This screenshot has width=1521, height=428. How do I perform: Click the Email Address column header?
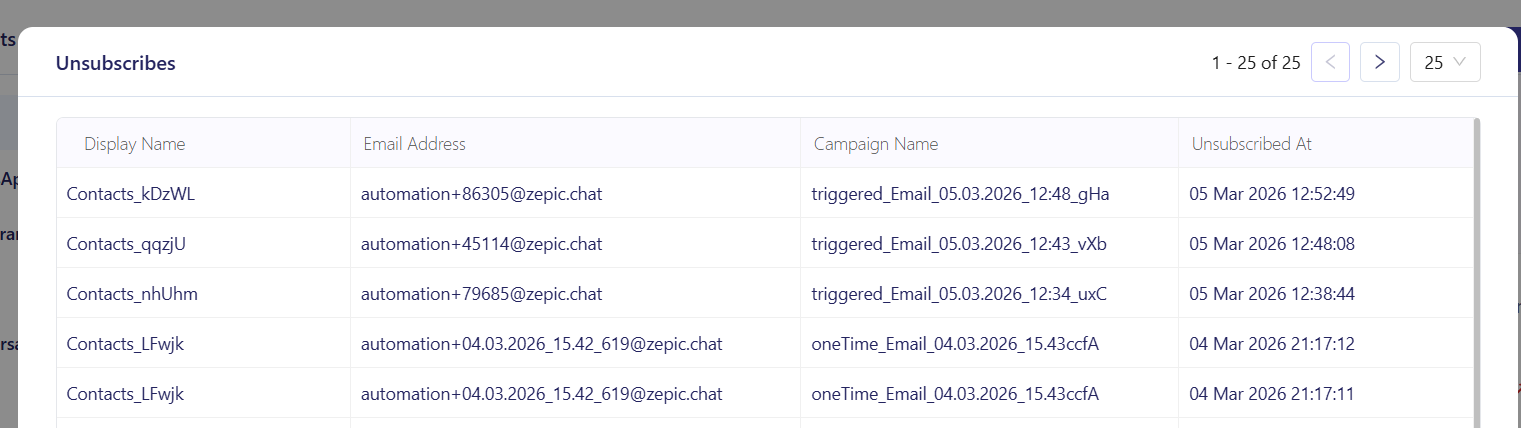414,144
